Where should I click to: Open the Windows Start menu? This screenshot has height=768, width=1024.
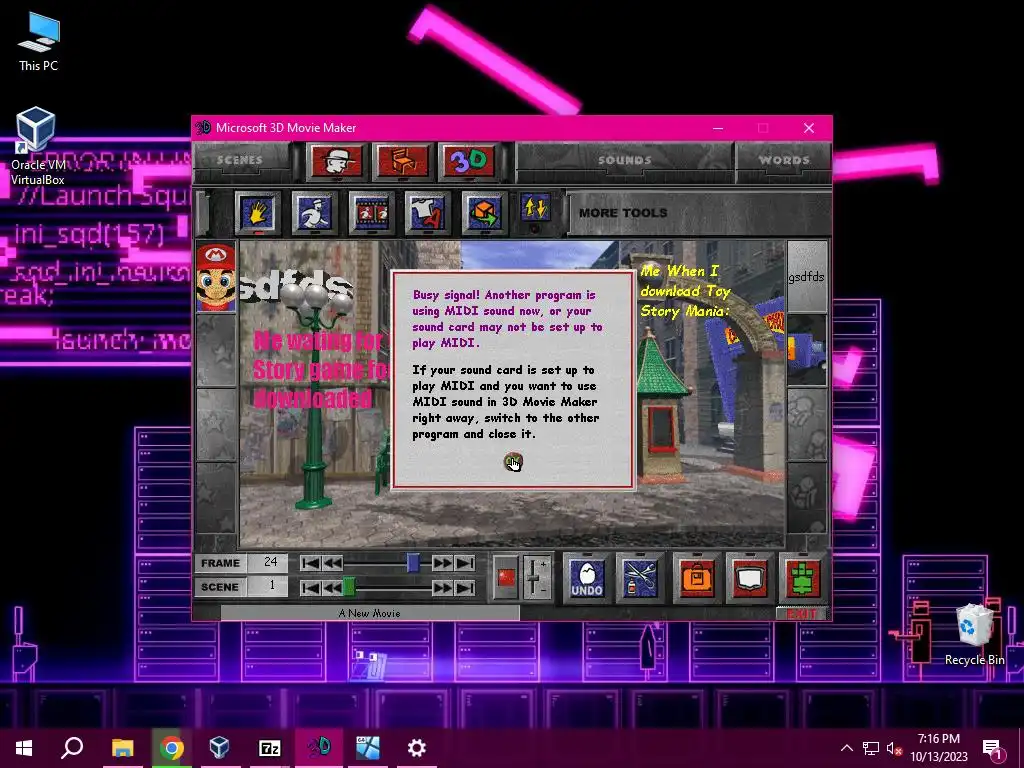coord(24,748)
